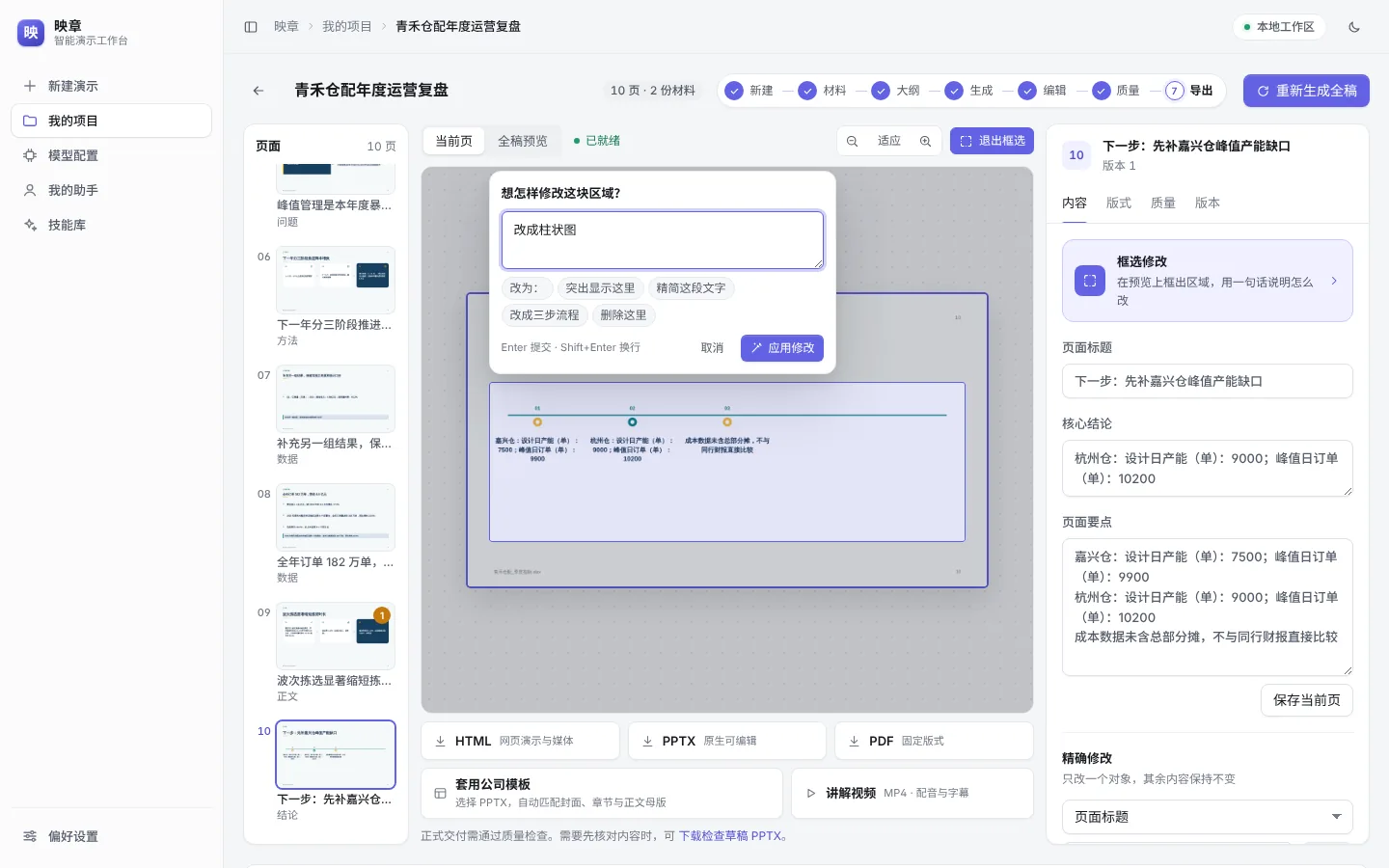Image resolution: width=1389 pixels, height=868 pixels.
Task: Click 应用修改 button
Action: (x=782, y=348)
